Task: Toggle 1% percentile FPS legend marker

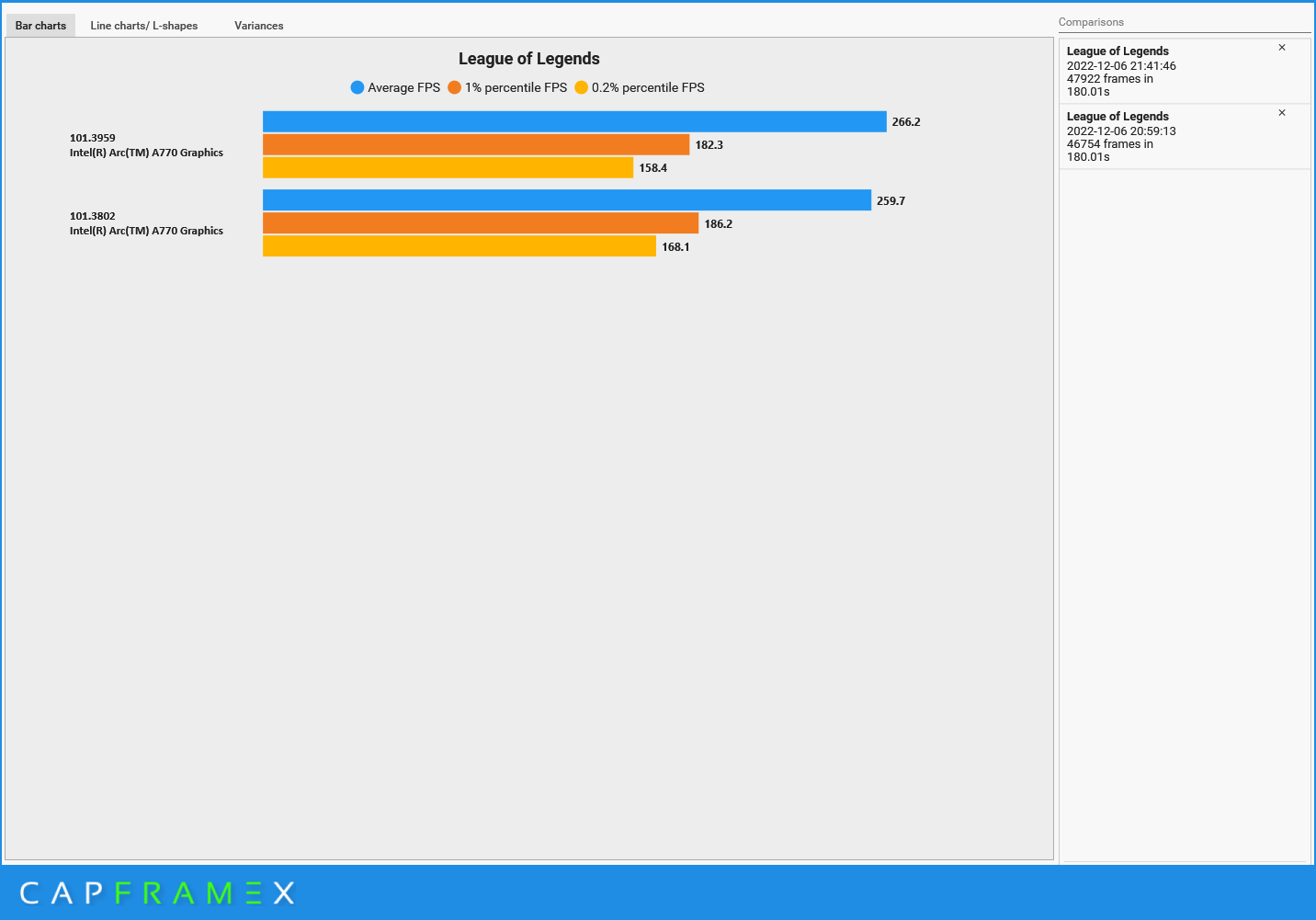Action: [454, 87]
